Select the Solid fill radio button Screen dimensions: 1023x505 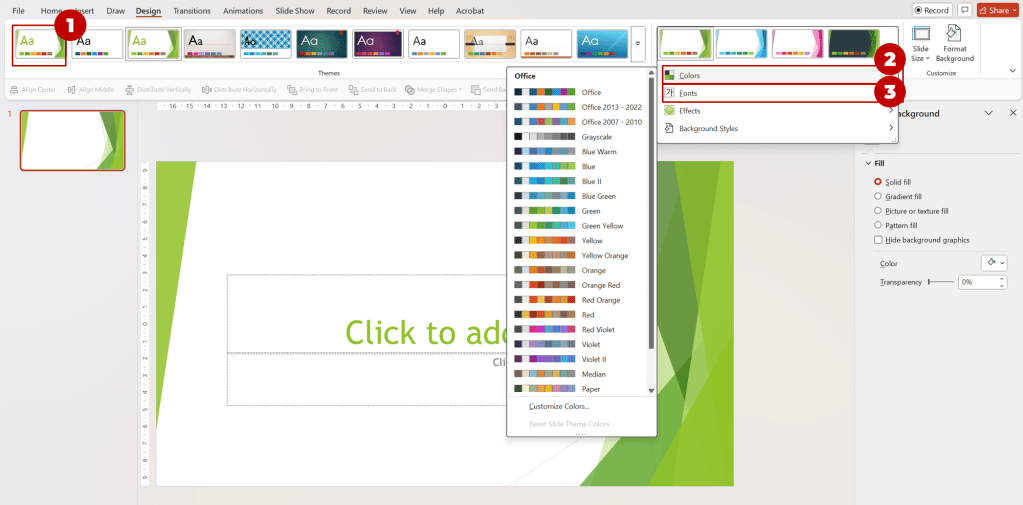[878, 182]
